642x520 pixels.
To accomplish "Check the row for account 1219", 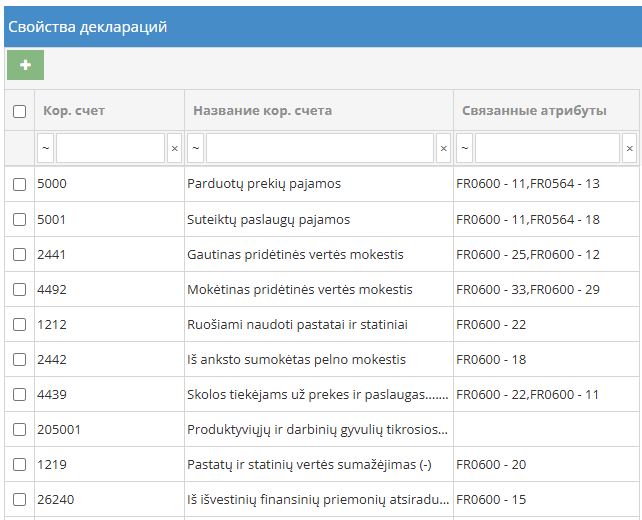I will pyautogui.click(x=19, y=465).
